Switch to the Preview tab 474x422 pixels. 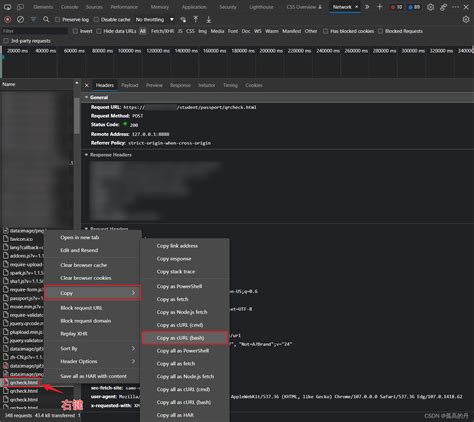[x=154, y=85]
